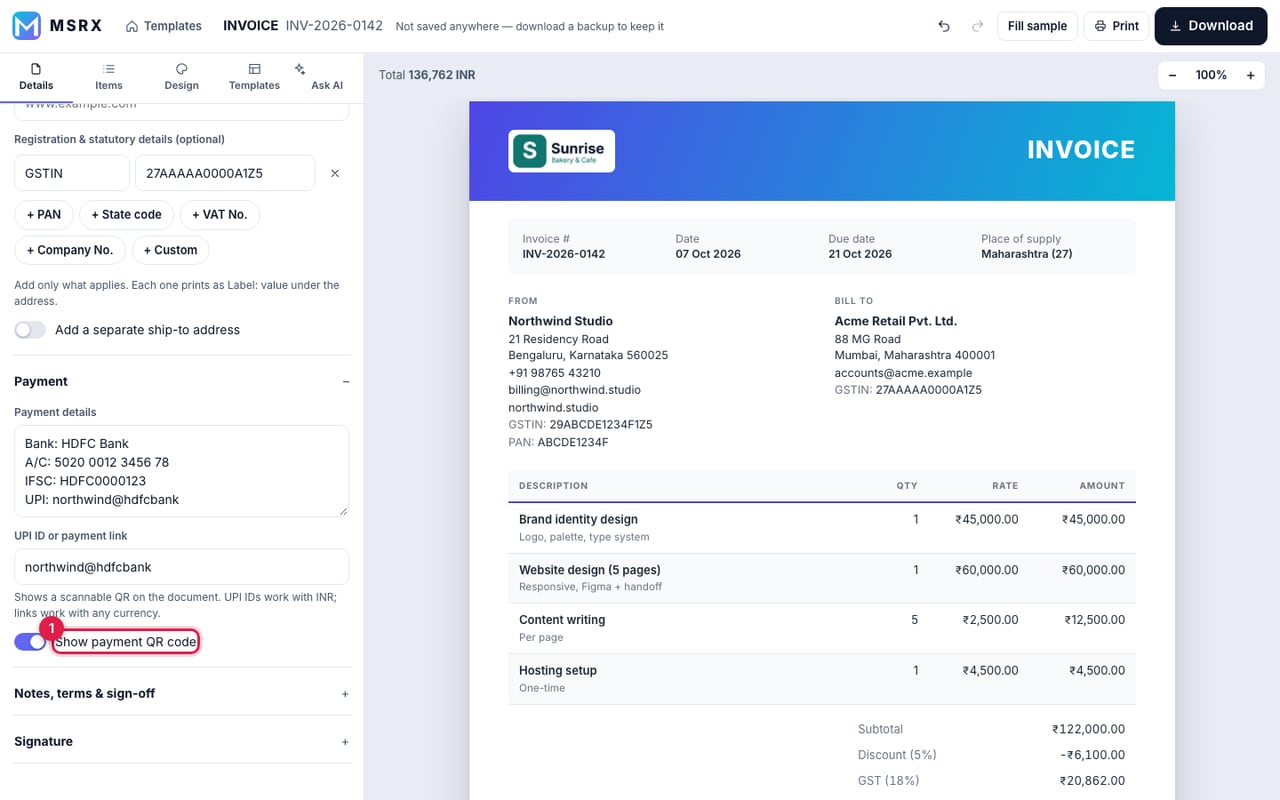Edit the GSTIN label field

[72, 173]
